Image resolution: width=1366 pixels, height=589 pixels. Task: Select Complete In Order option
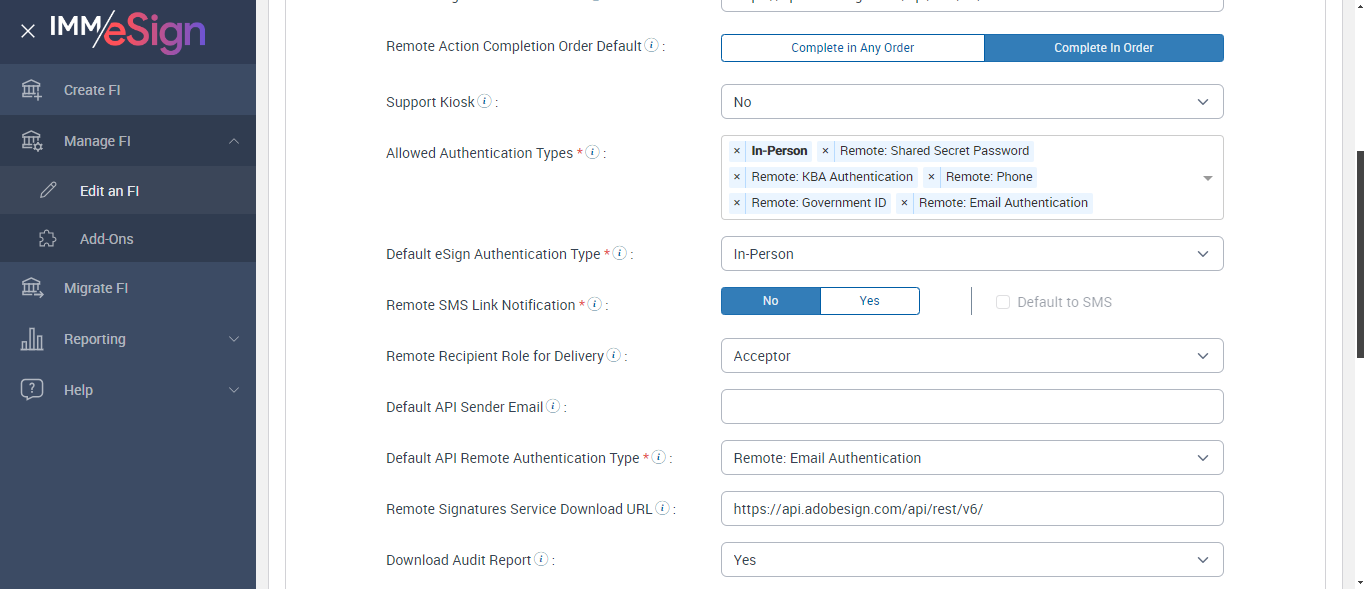point(1103,48)
